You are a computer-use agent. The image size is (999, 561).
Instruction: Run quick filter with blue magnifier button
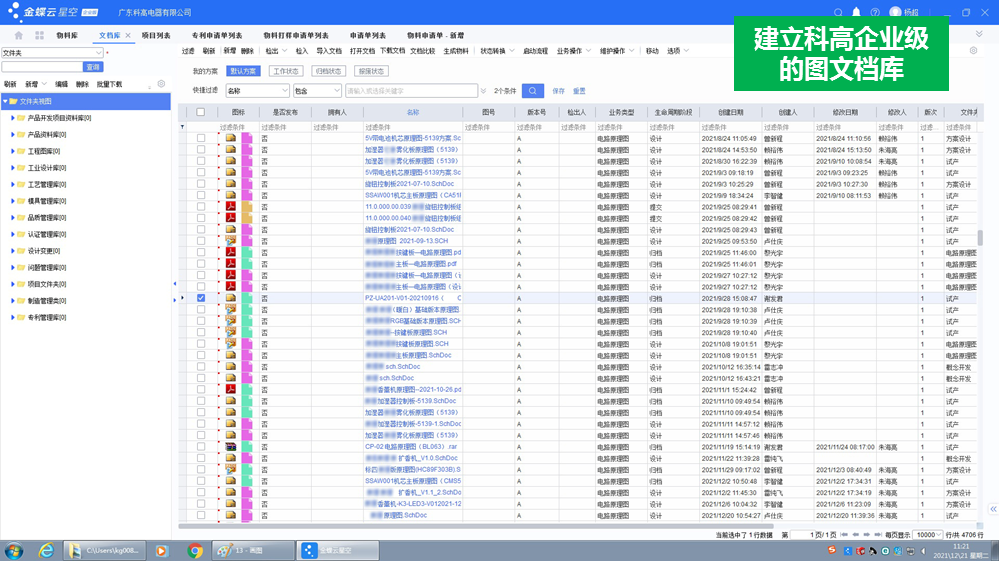[533, 91]
